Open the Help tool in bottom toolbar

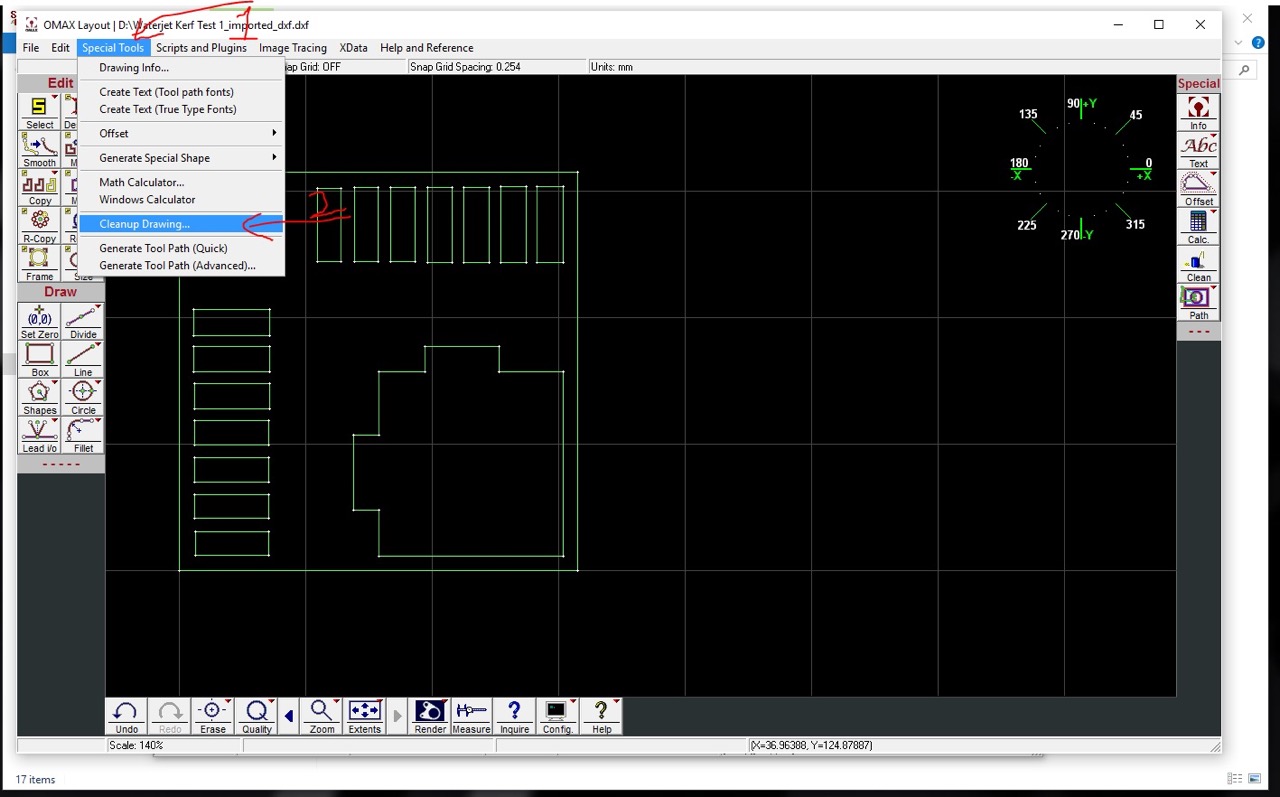click(601, 716)
